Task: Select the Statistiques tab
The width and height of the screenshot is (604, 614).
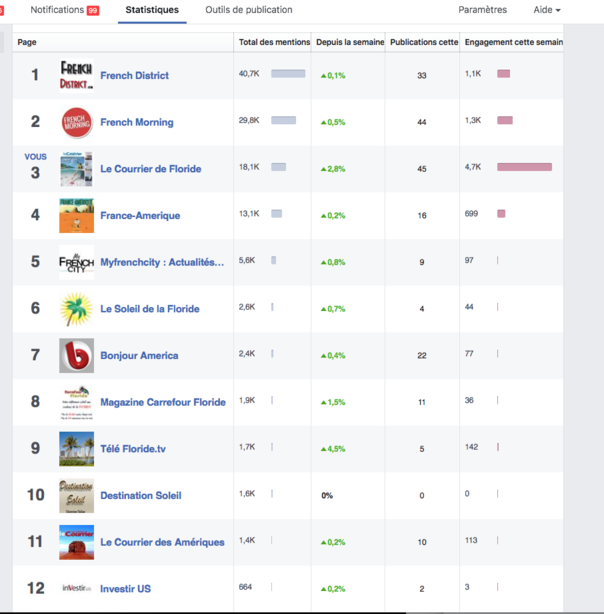Action: pyautogui.click(x=152, y=10)
